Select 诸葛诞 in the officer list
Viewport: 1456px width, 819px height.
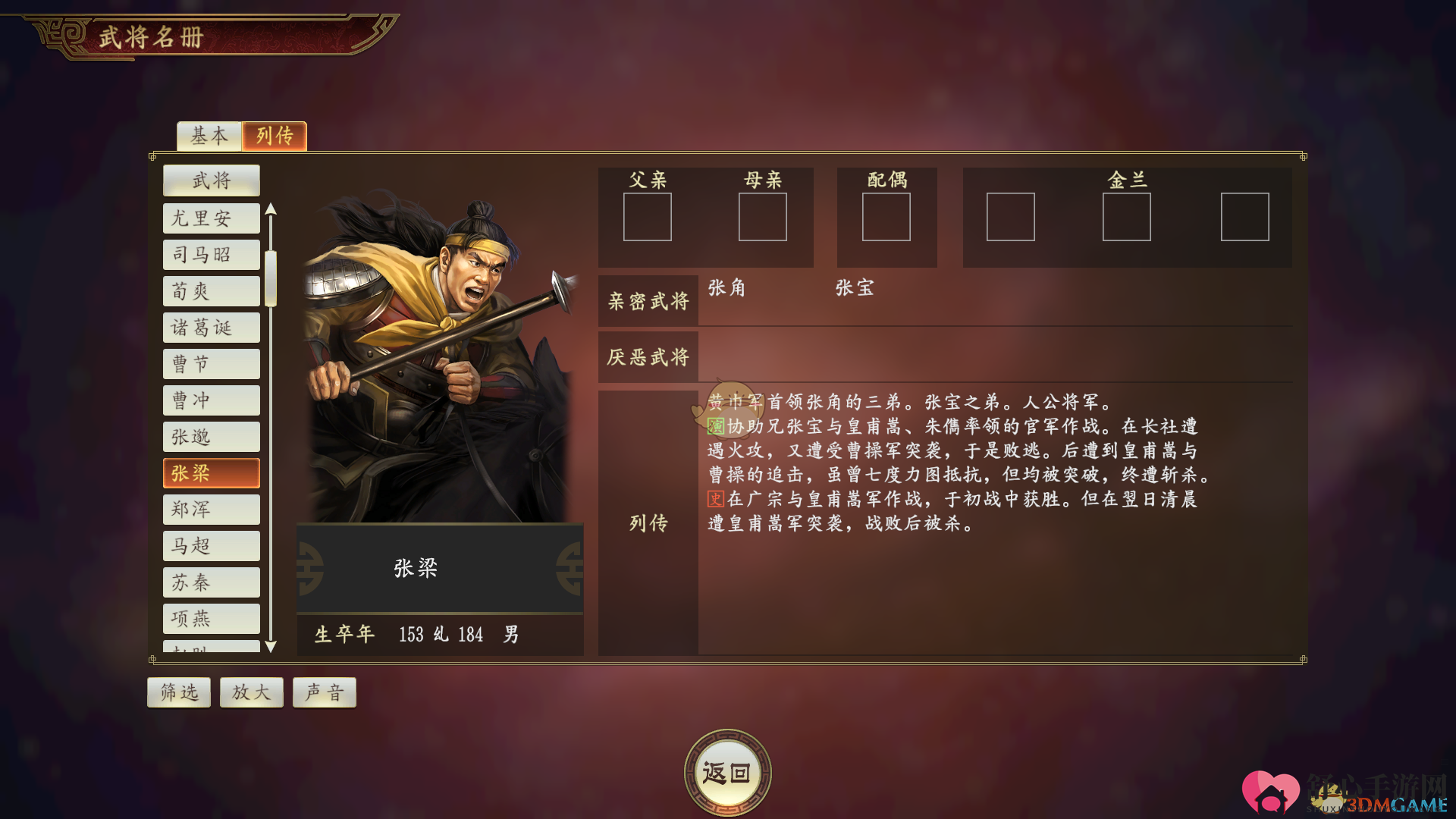coord(212,328)
